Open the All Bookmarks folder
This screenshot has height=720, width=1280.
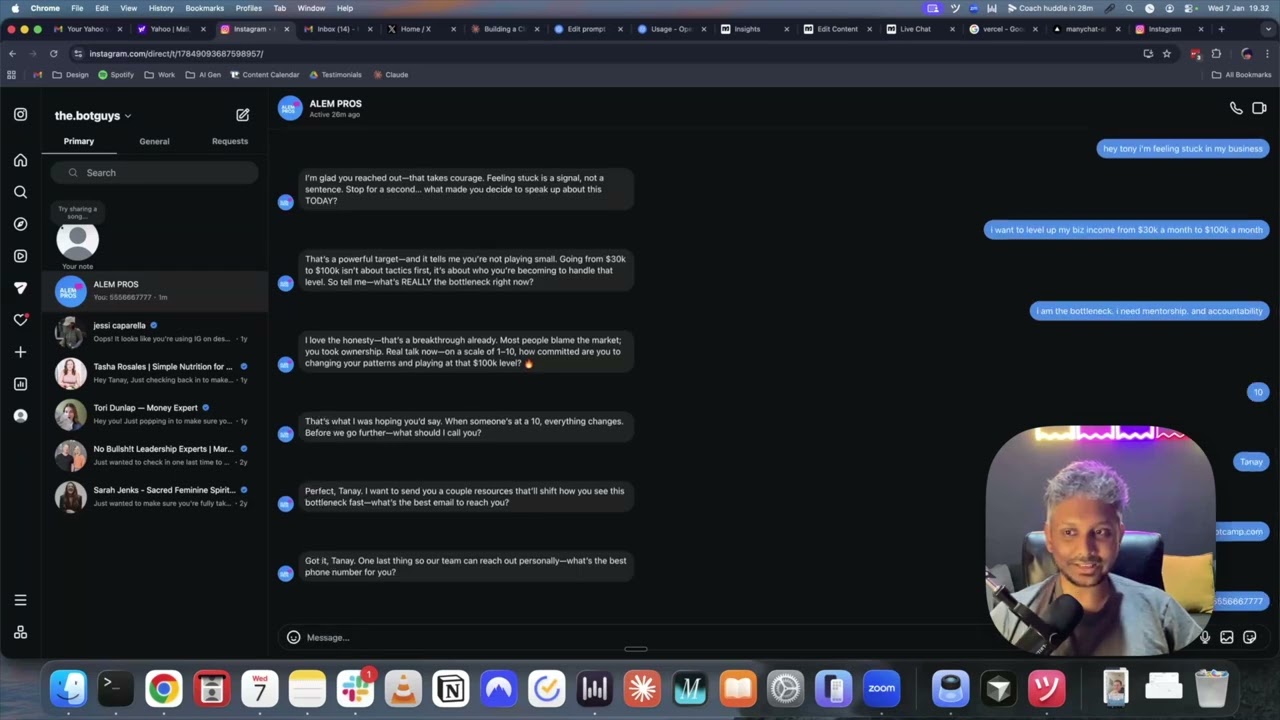click(1241, 75)
